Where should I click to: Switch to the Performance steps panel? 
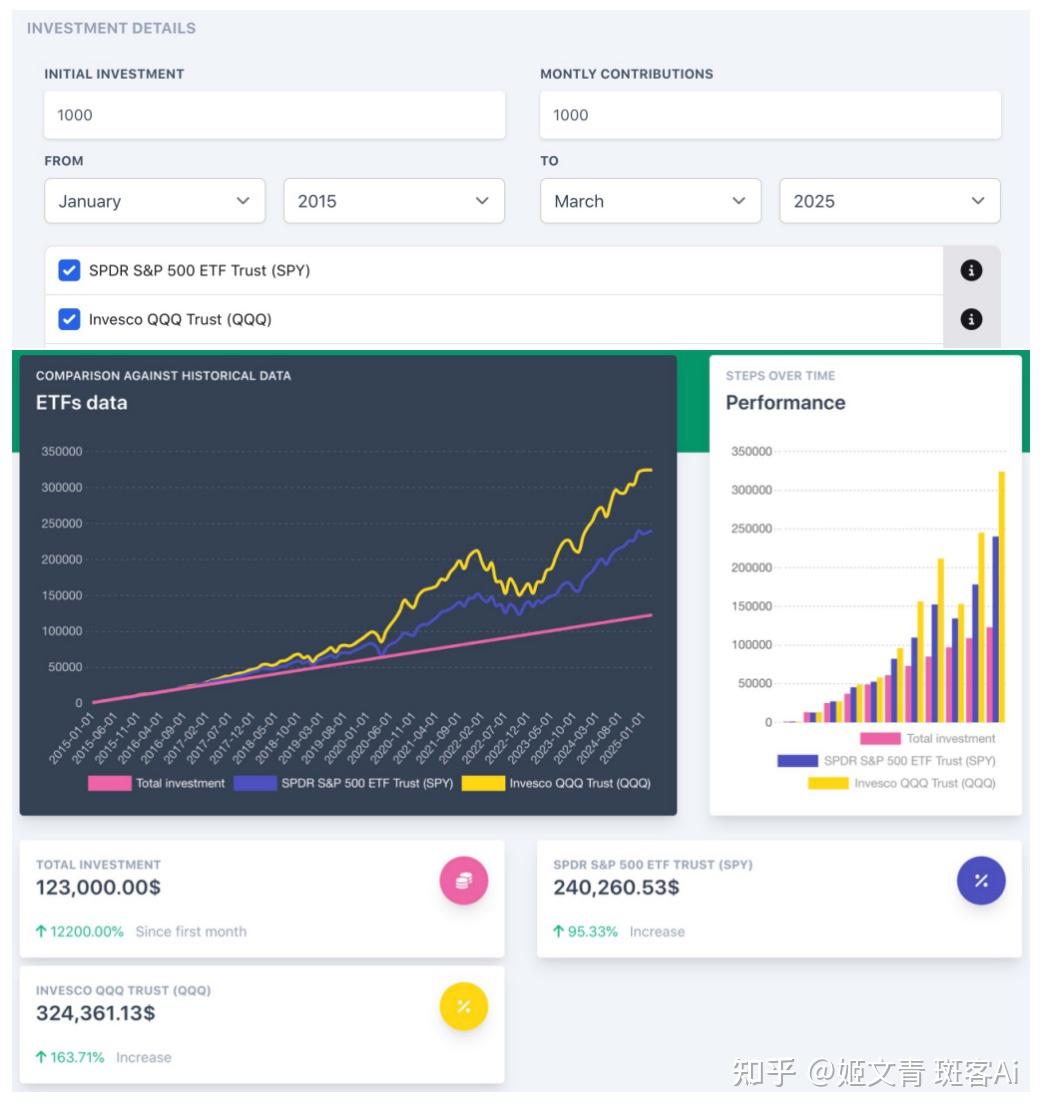(x=786, y=402)
